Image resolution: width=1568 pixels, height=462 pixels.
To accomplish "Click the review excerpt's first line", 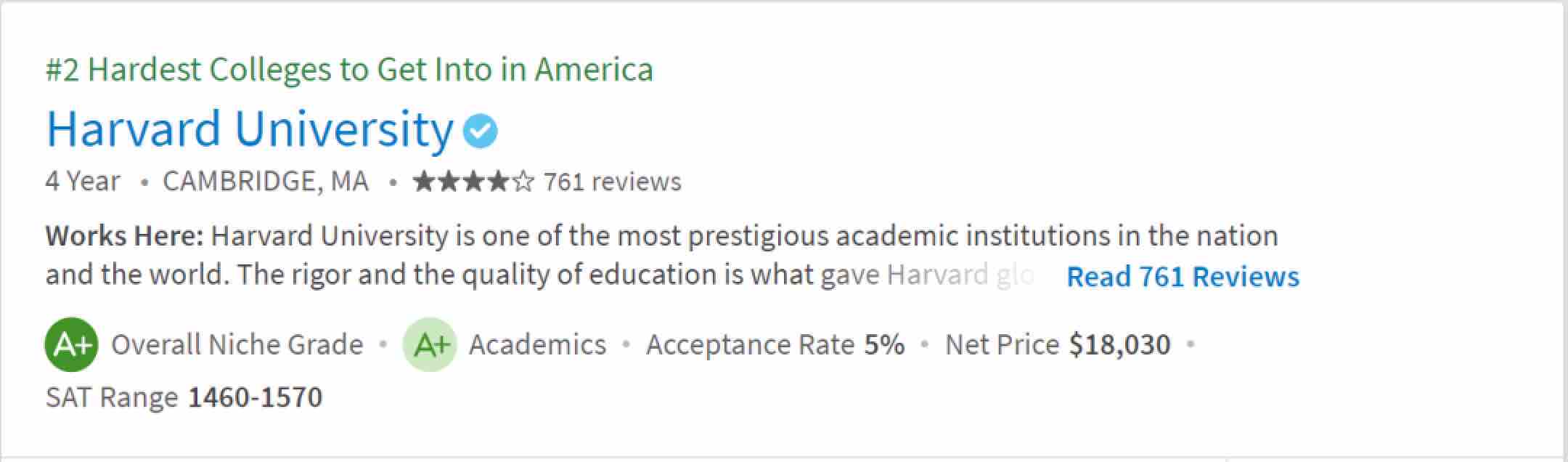I will [744, 236].
